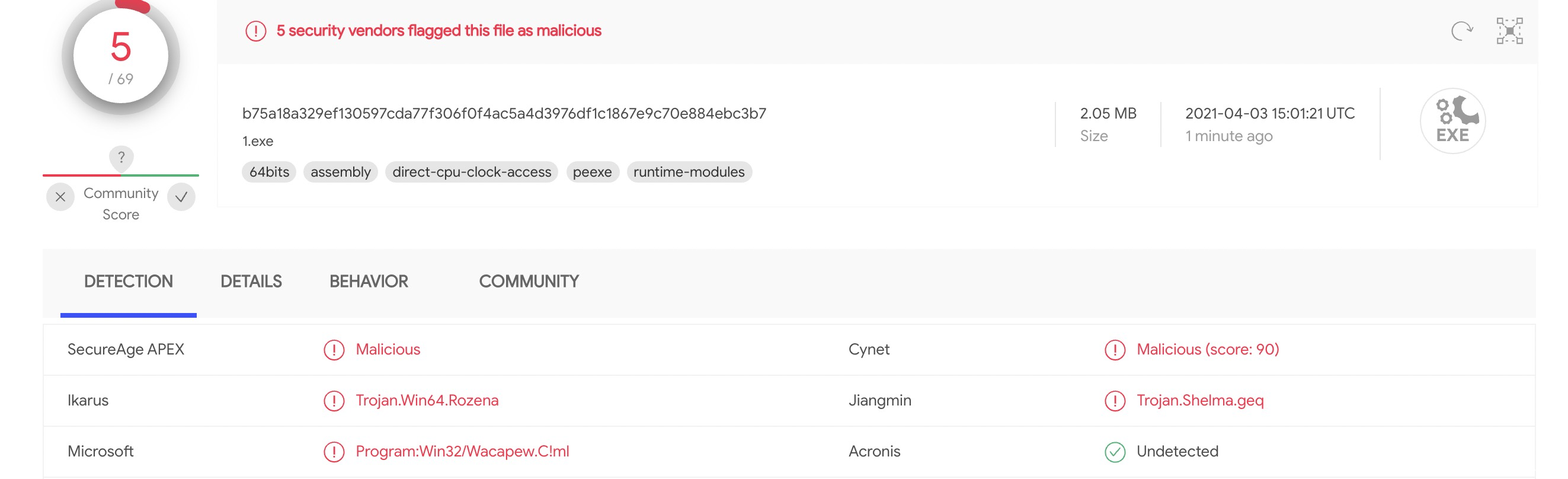
Task: Click the EXE file type icon
Action: [1452, 121]
